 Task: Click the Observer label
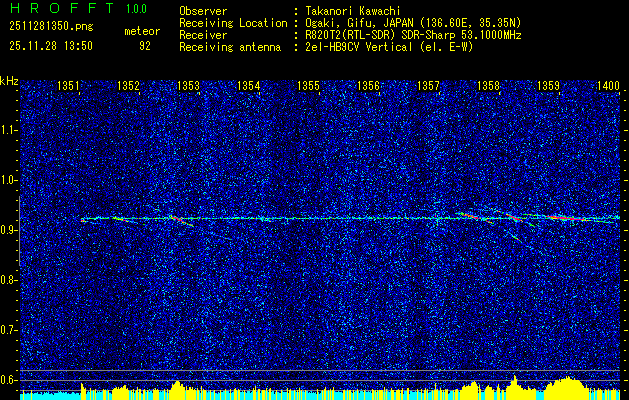point(203,11)
